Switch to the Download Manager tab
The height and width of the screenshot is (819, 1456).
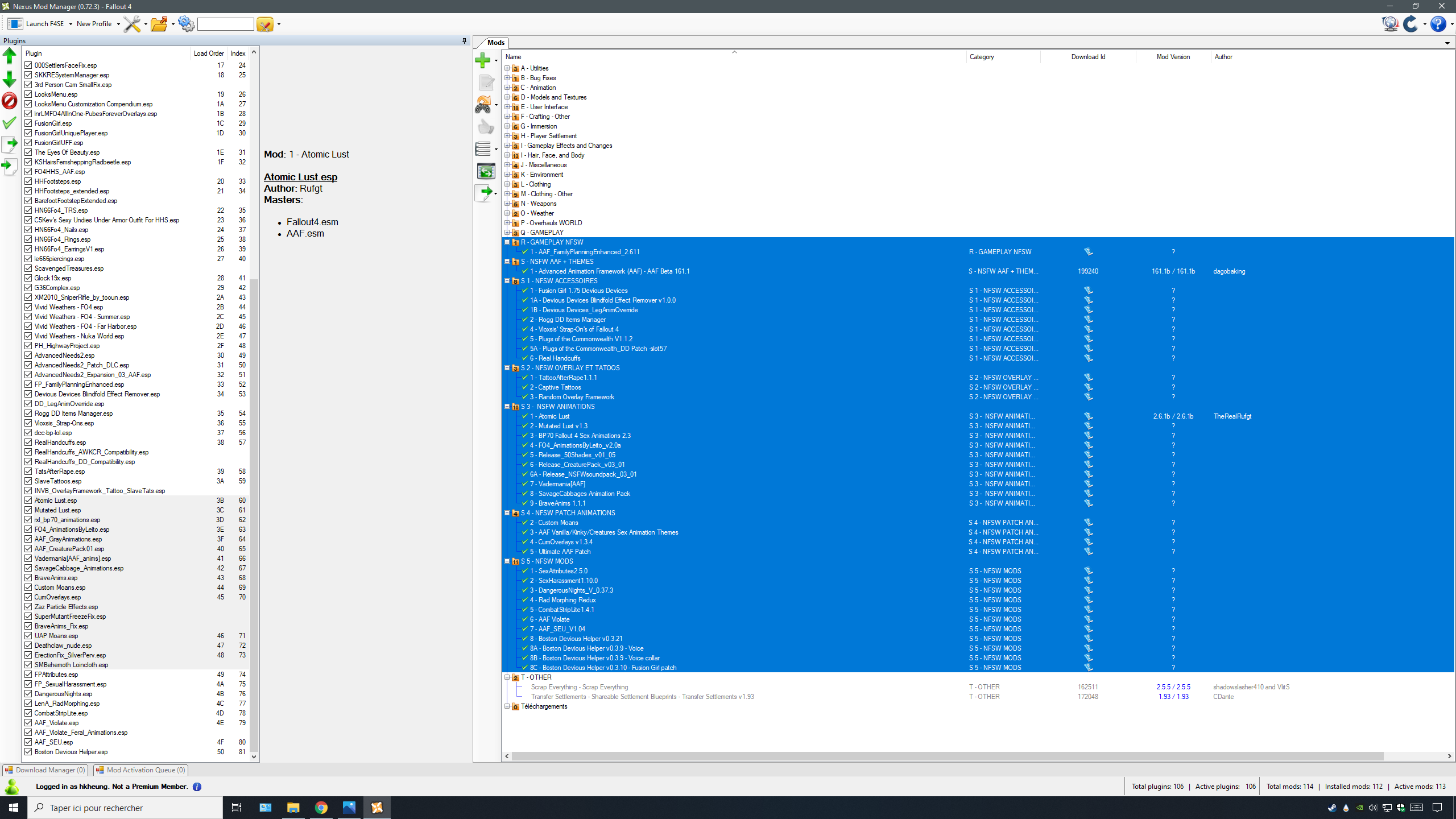coord(45,770)
